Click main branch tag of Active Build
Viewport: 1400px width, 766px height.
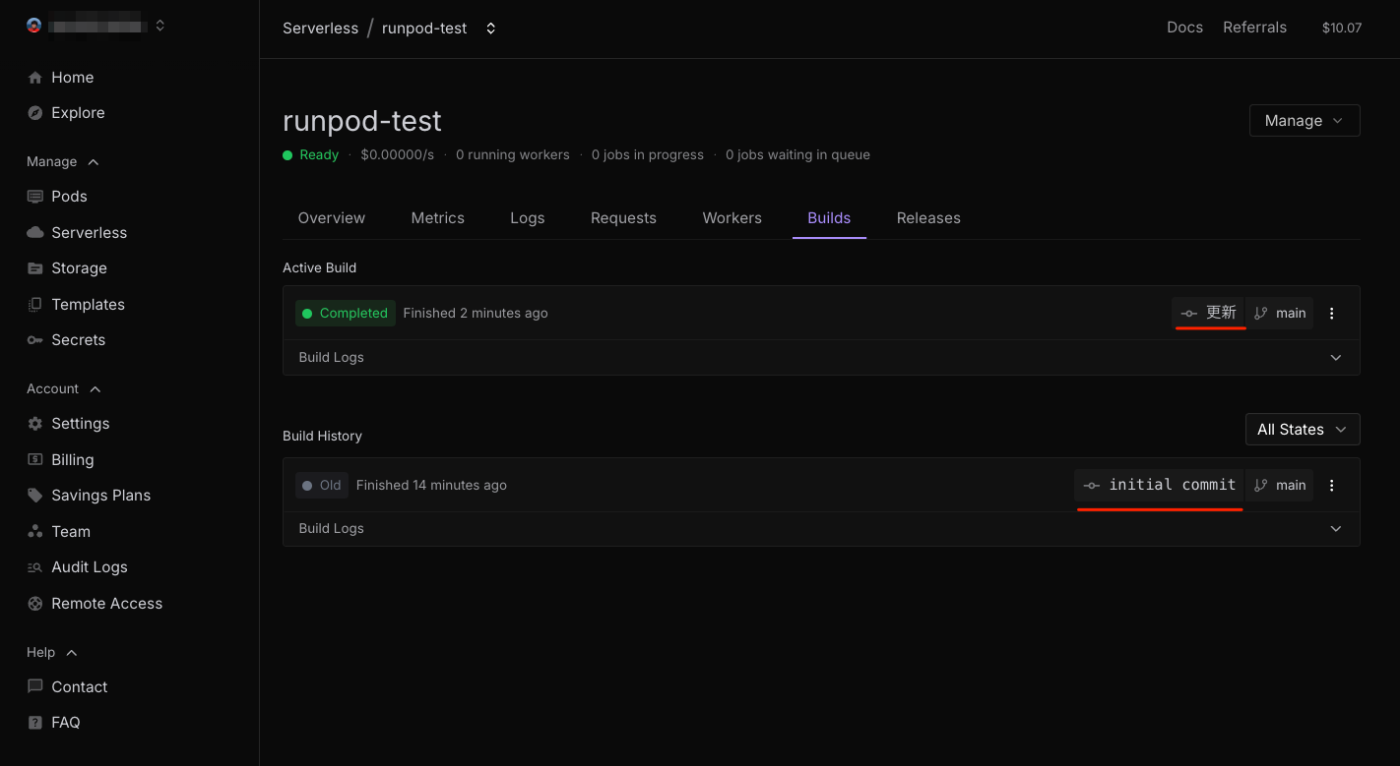1280,313
